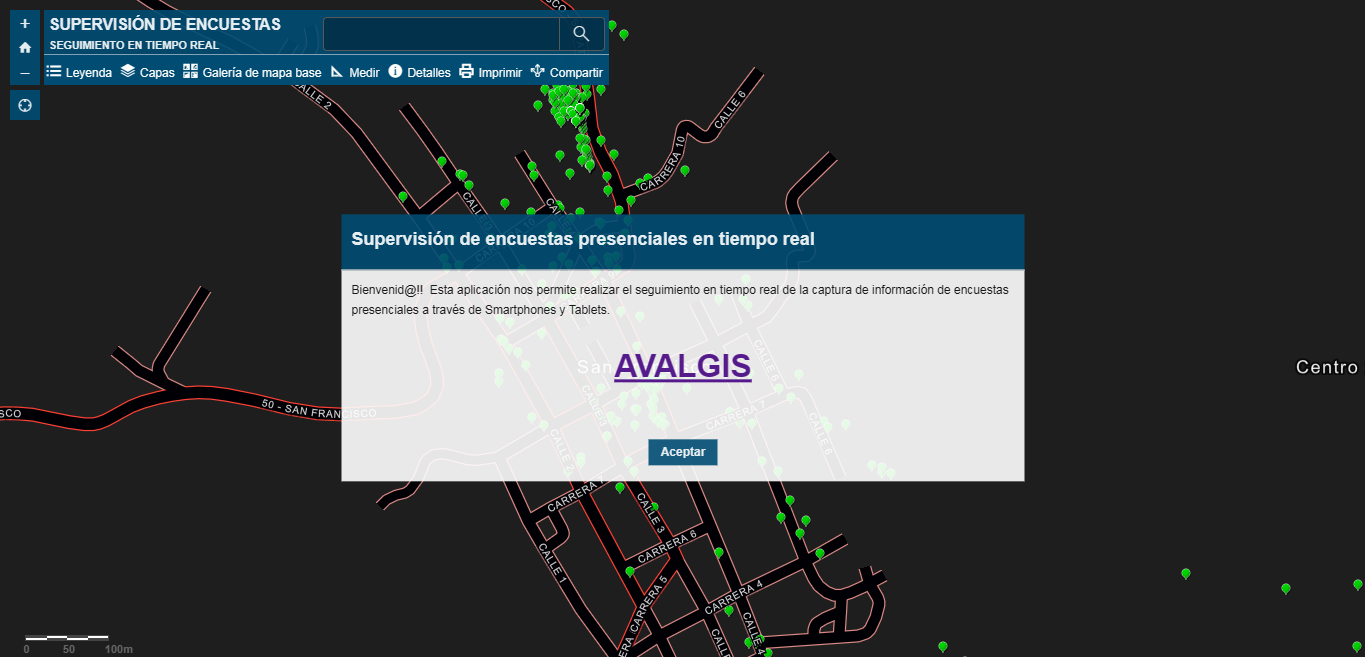Image resolution: width=1365 pixels, height=657 pixels.
Task: Zoom out with the minus button
Action: (25, 73)
